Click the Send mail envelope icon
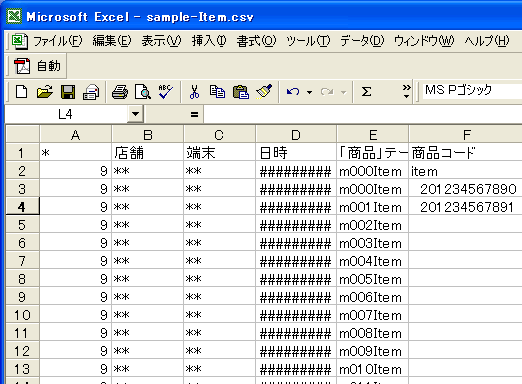 tap(91, 92)
